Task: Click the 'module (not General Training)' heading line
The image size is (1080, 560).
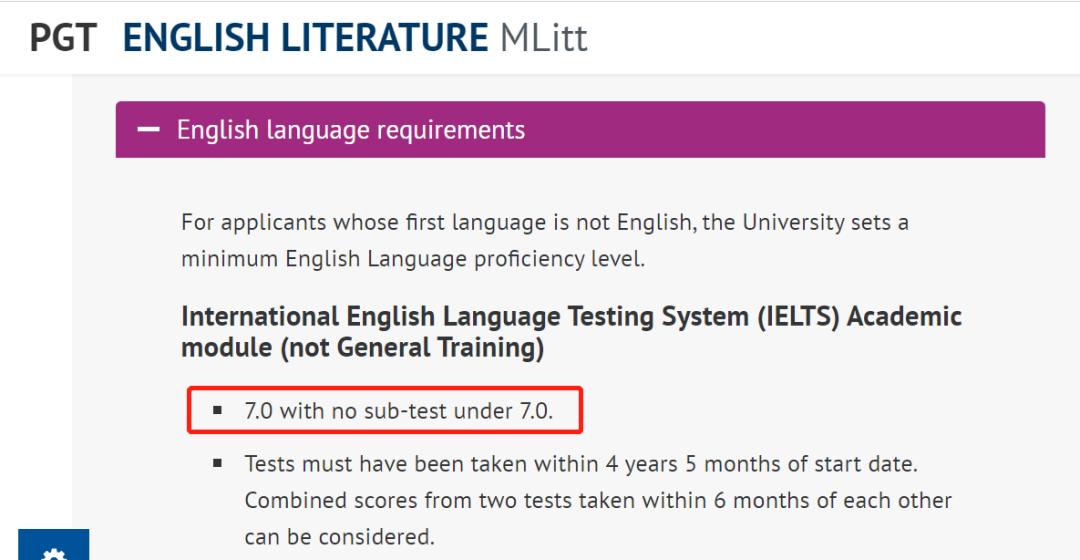Action: click(362, 348)
